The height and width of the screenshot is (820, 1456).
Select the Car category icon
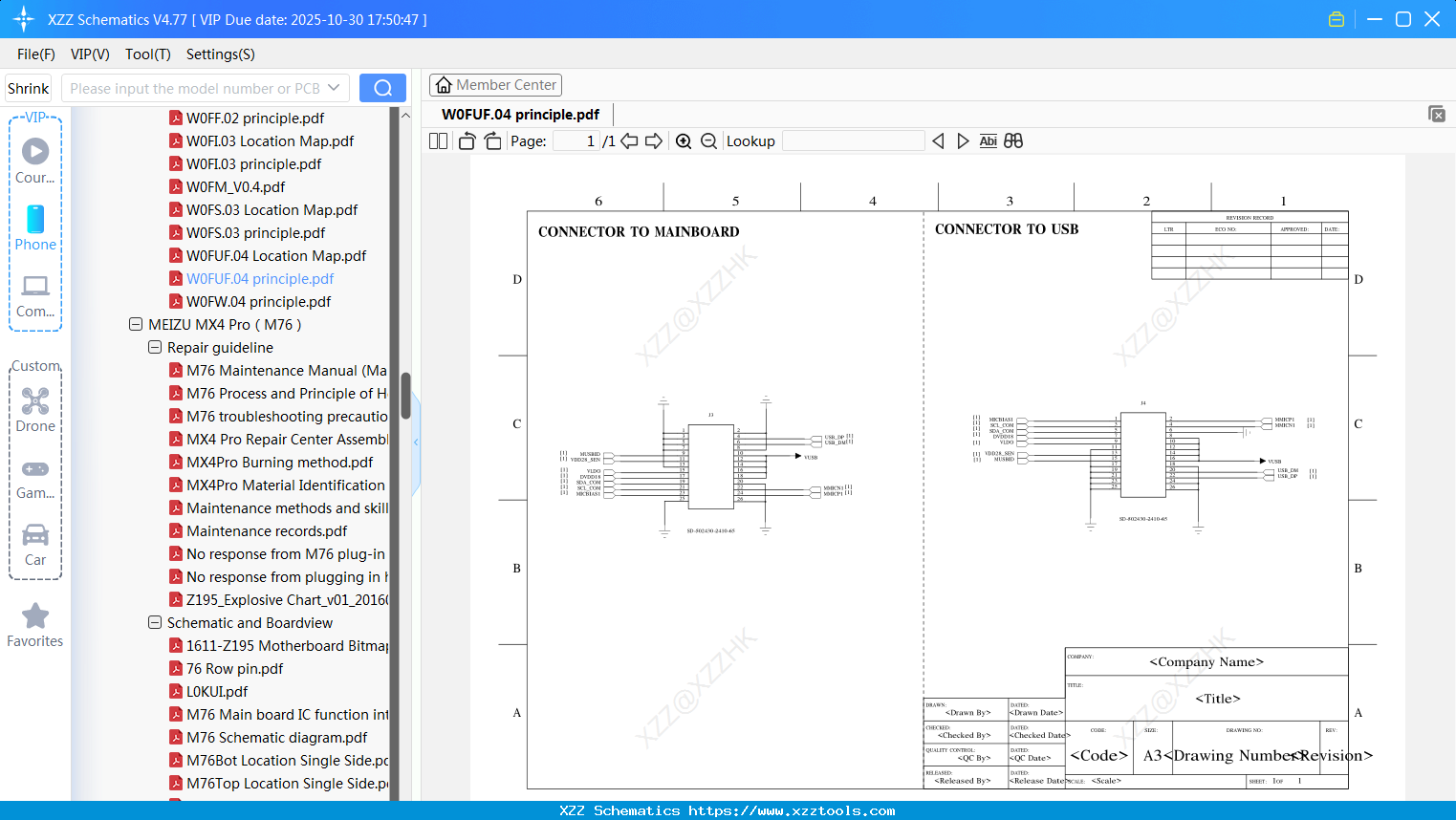pos(35,544)
